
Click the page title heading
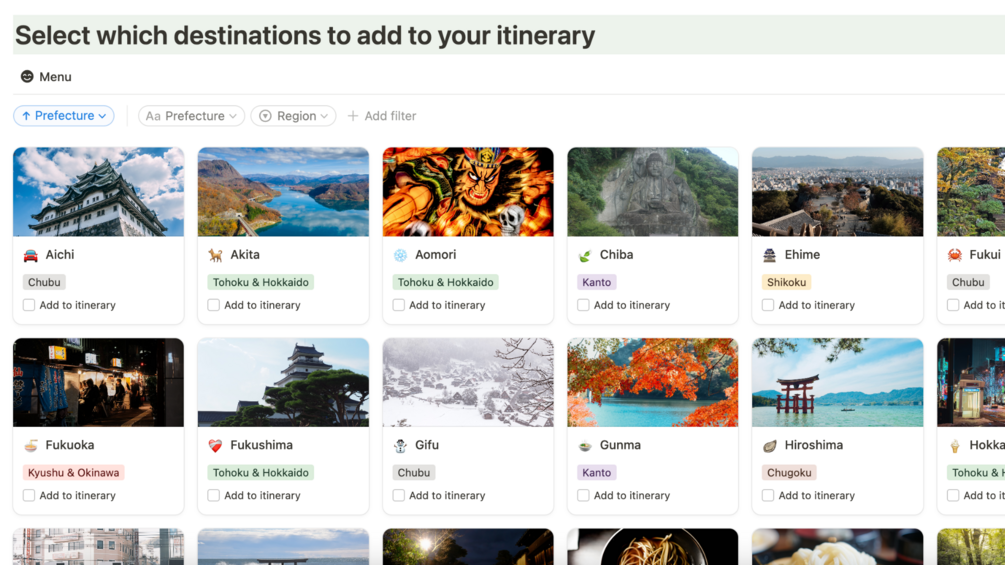tap(305, 35)
